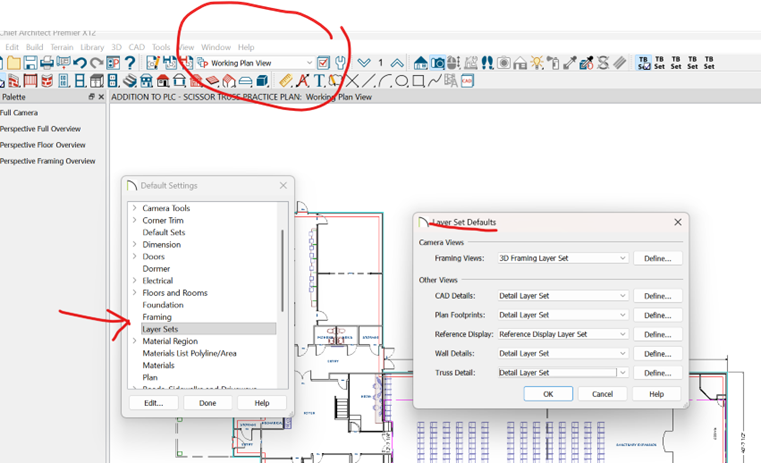
Task: Open Help via the question mark icon
Action: (x=130, y=63)
